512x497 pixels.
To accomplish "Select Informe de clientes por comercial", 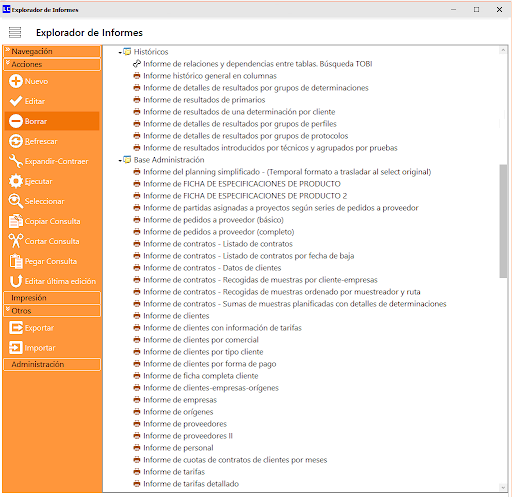I will (201, 340).
